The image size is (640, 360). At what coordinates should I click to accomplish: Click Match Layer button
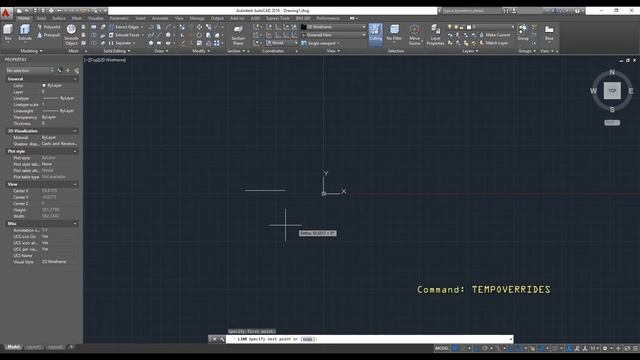493,43
